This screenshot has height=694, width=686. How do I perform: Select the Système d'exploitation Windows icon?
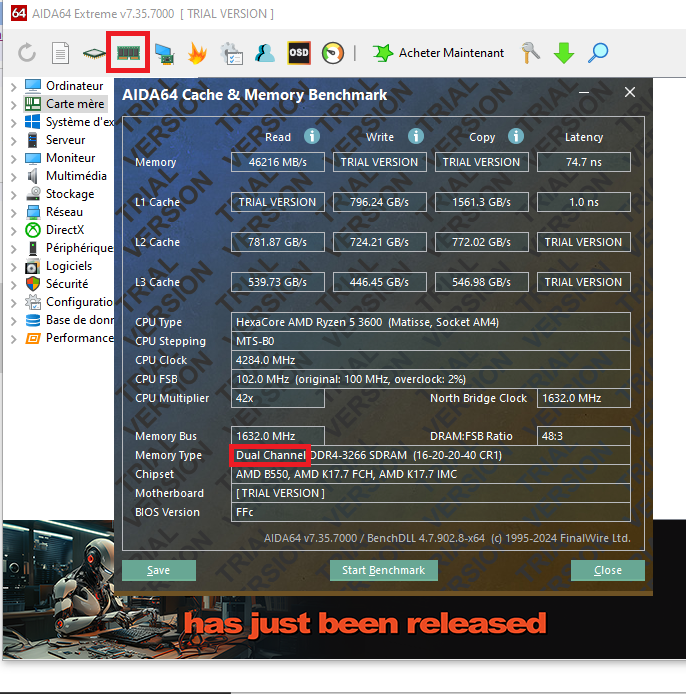pos(32,121)
